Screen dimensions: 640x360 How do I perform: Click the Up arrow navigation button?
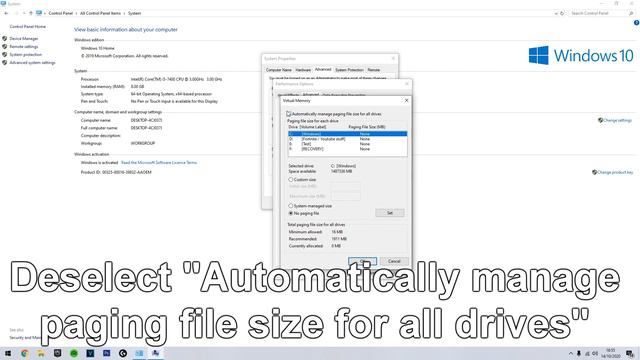pos(31,13)
